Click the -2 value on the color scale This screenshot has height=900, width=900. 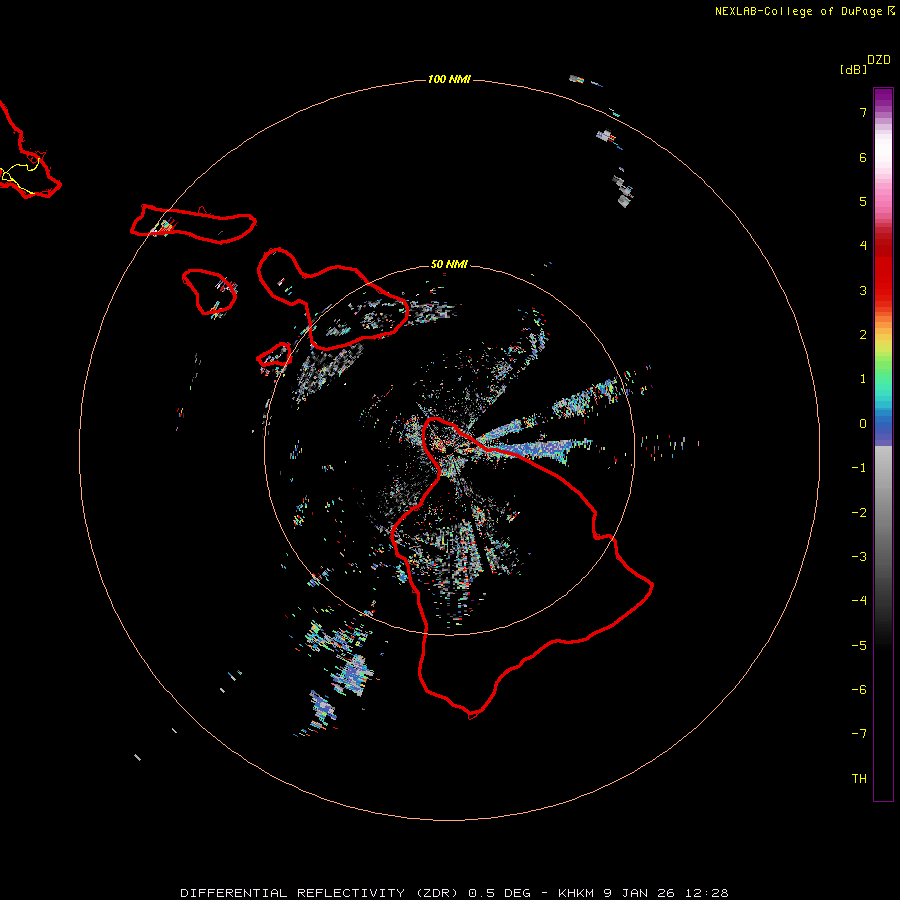[859, 513]
